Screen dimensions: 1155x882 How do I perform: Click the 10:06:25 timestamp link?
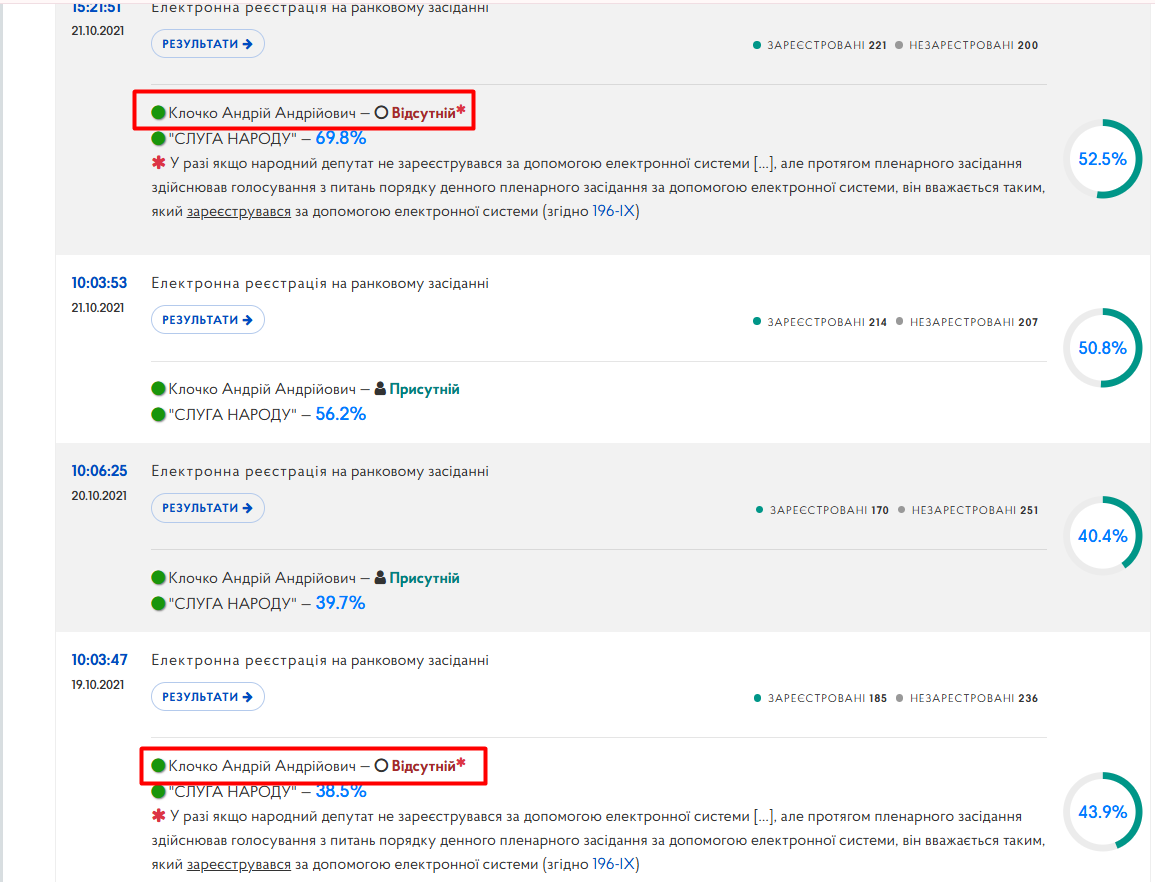pyautogui.click(x=99, y=471)
